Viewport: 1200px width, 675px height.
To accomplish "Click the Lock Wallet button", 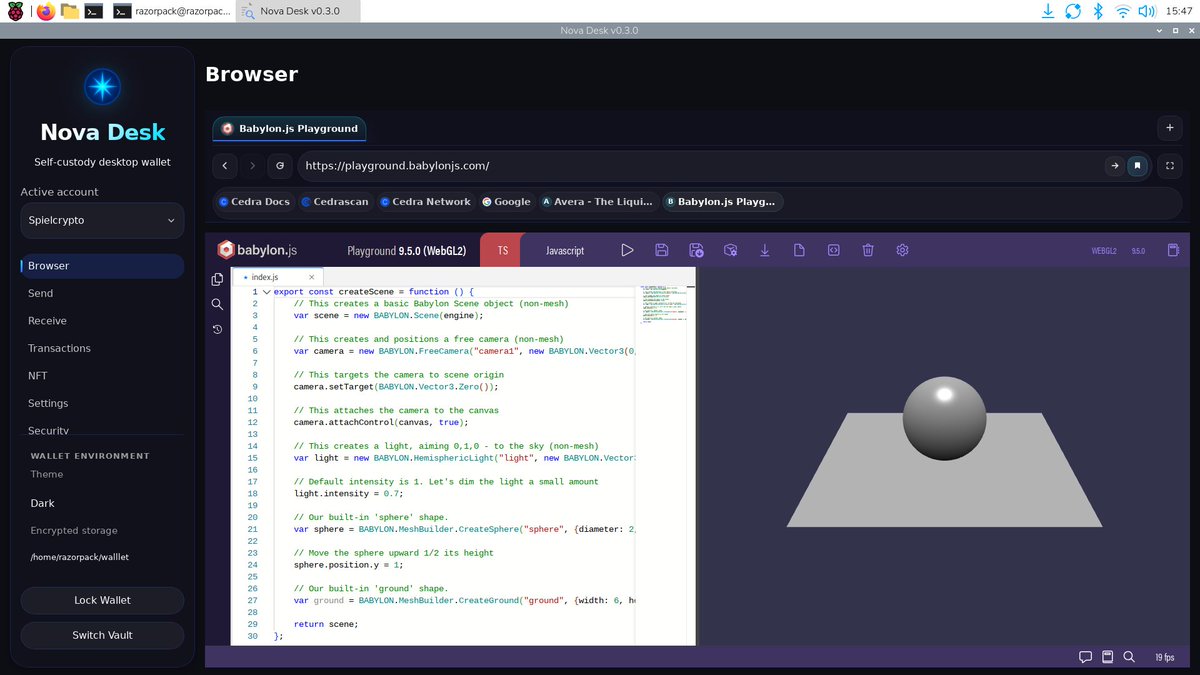I will pyautogui.click(x=102, y=600).
